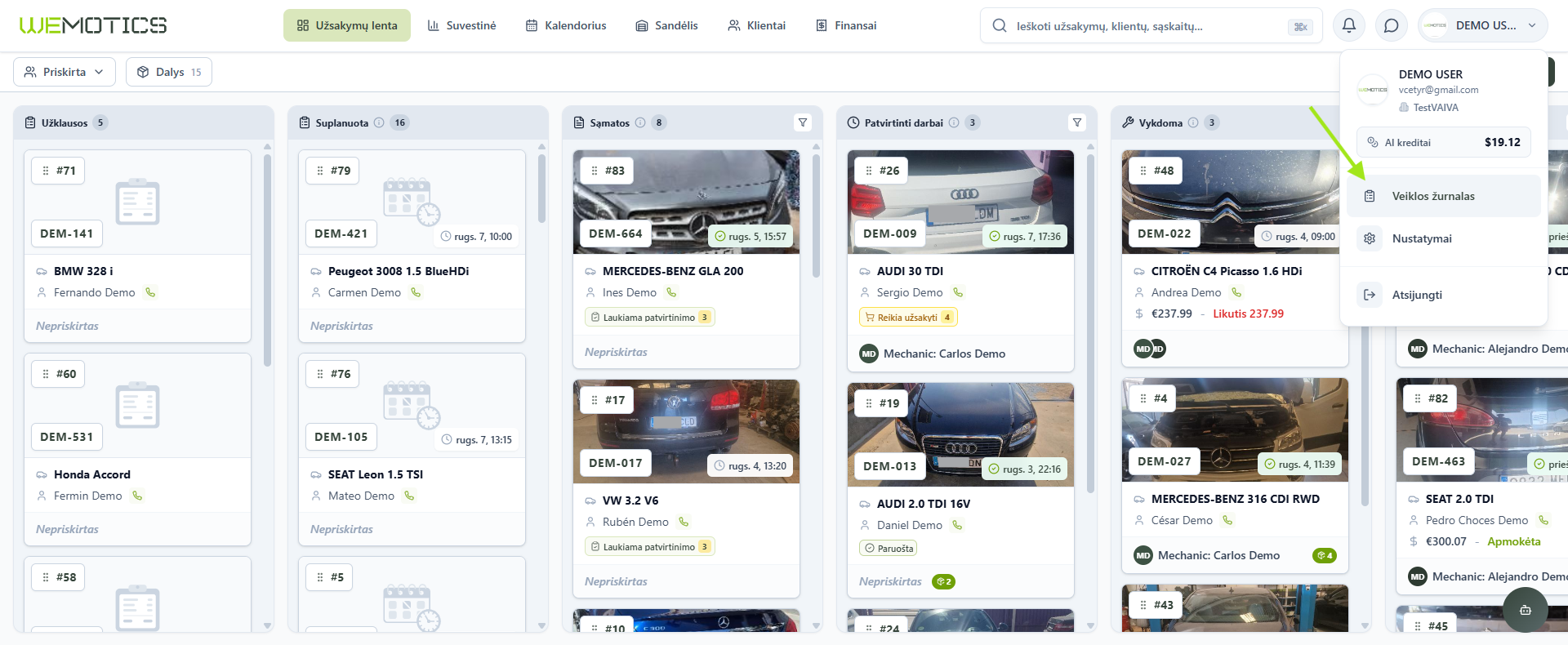Viewport: 1568px width, 645px height.
Task: Click info icon next to Vykdoma
Action: click(1193, 122)
